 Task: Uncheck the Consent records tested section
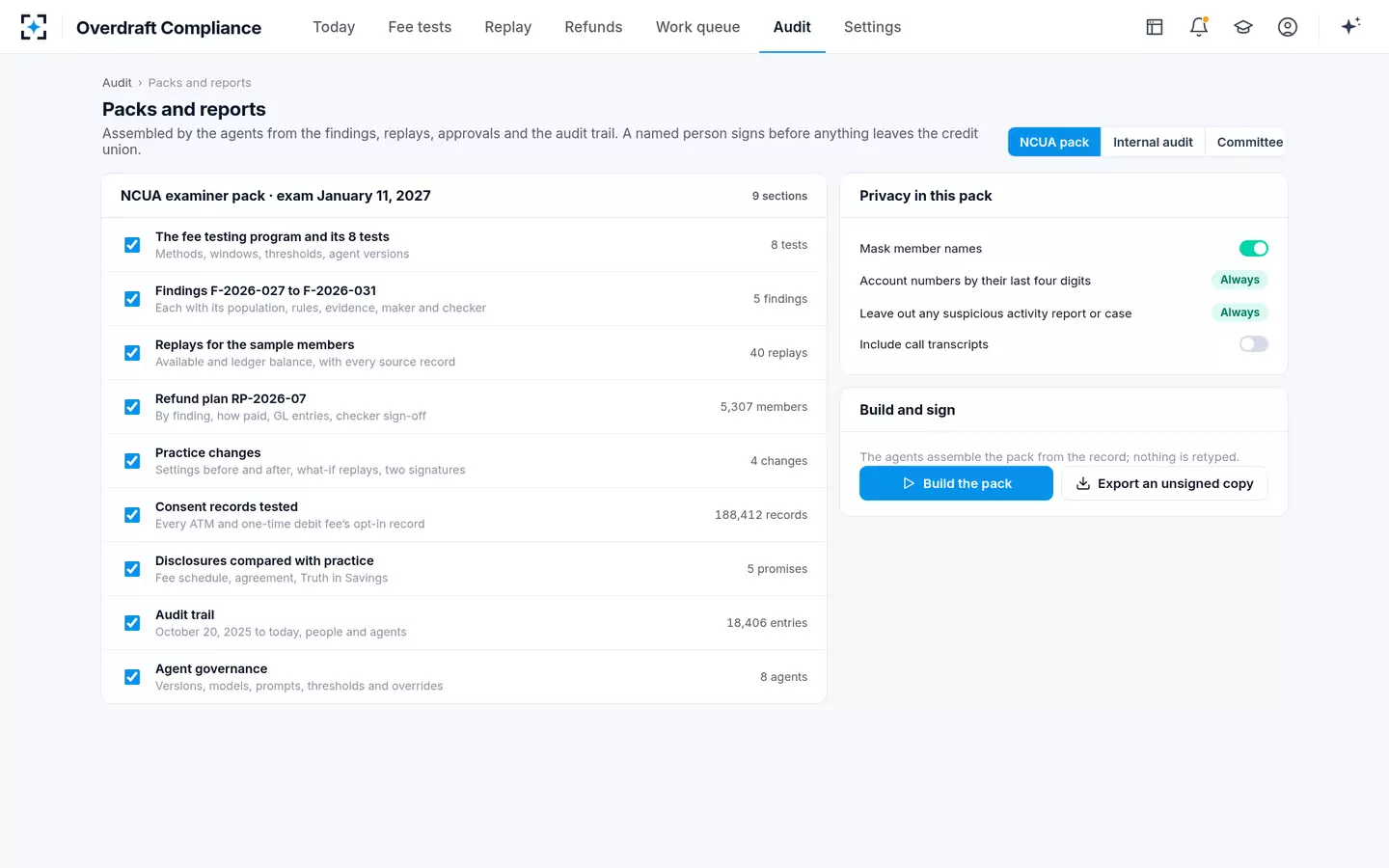click(x=132, y=515)
